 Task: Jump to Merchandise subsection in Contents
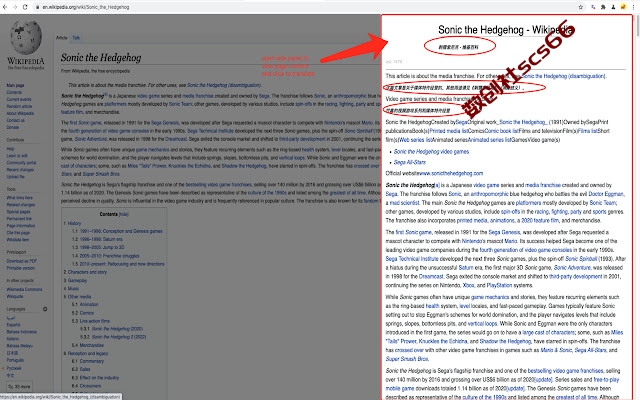click(91, 345)
